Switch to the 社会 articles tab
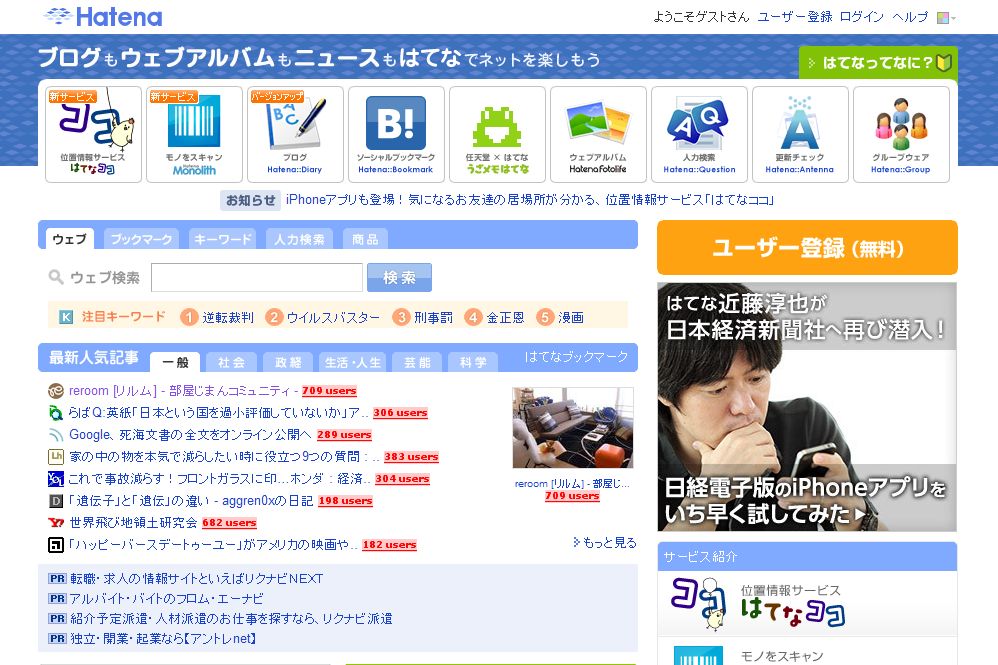Image resolution: width=998 pixels, height=665 pixels. pyautogui.click(x=231, y=363)
